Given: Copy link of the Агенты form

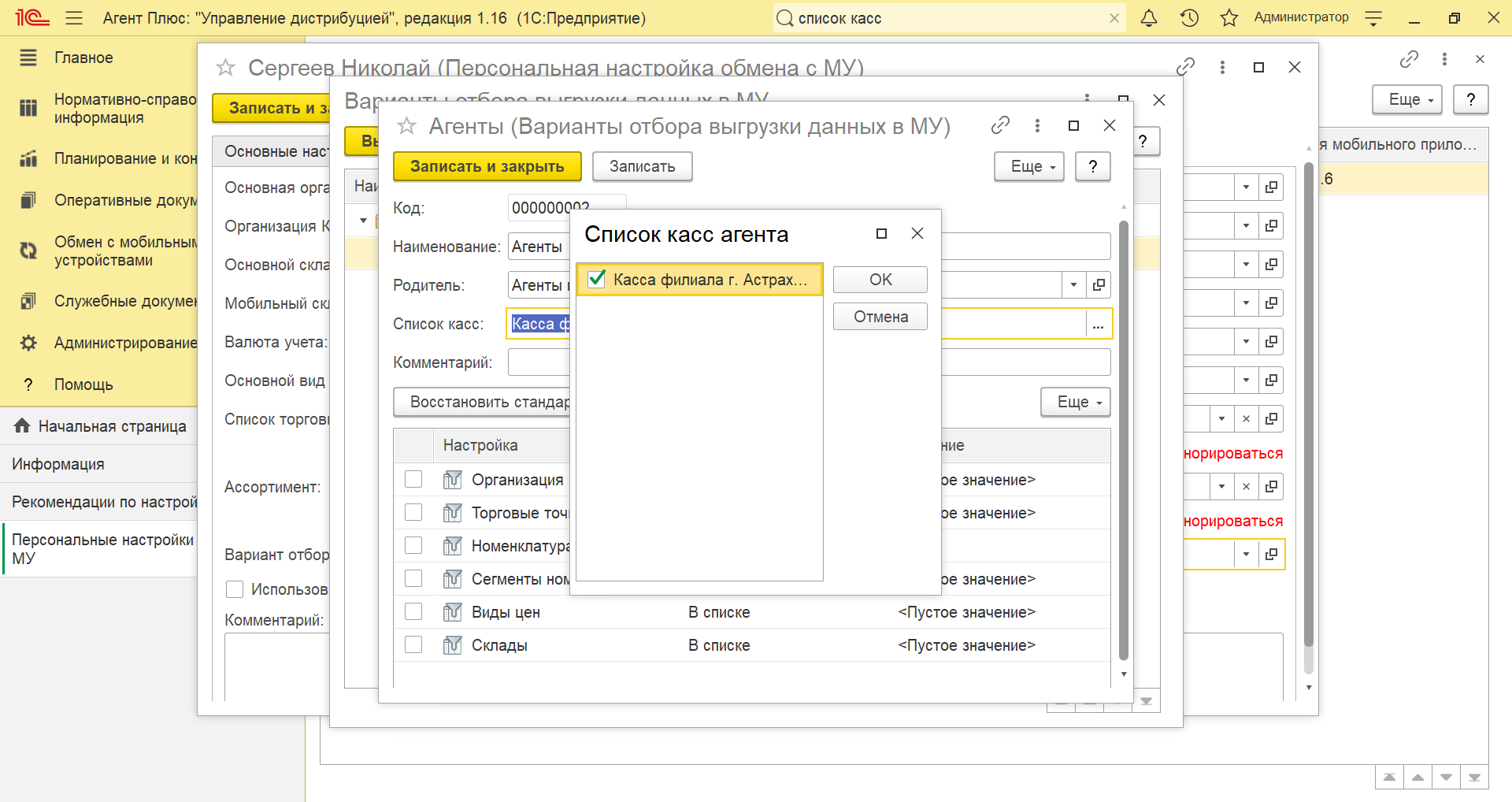Looking at the screenshot, I should tap(1000, 125).
